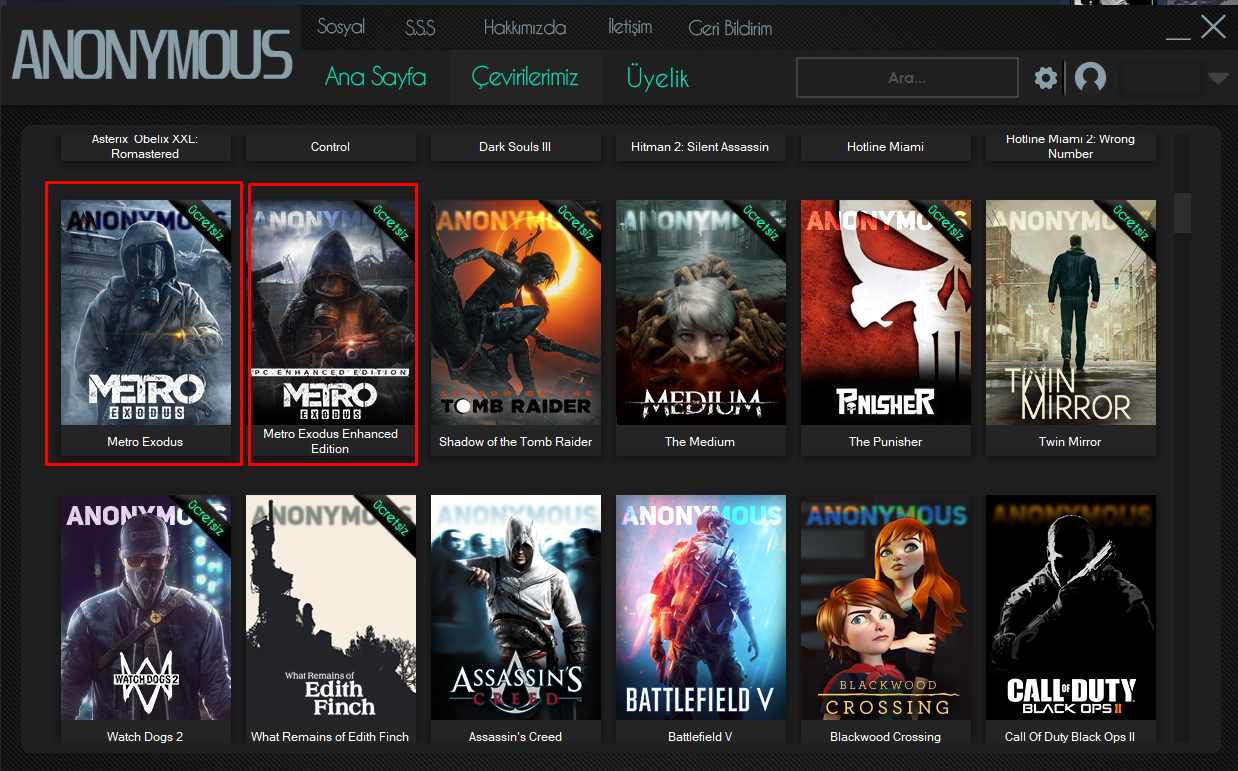
Task: Select the Metro Exodus cover art
Action: click(146, 313)
